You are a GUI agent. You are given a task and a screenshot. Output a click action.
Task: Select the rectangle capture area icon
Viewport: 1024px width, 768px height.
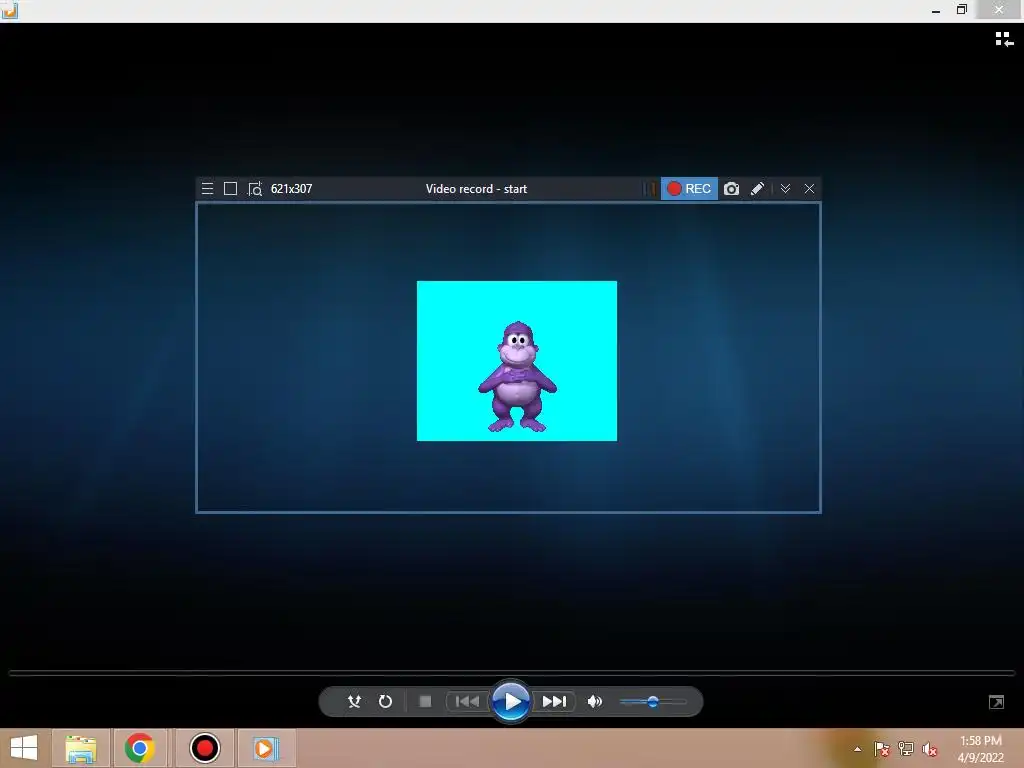click(231, 189)
